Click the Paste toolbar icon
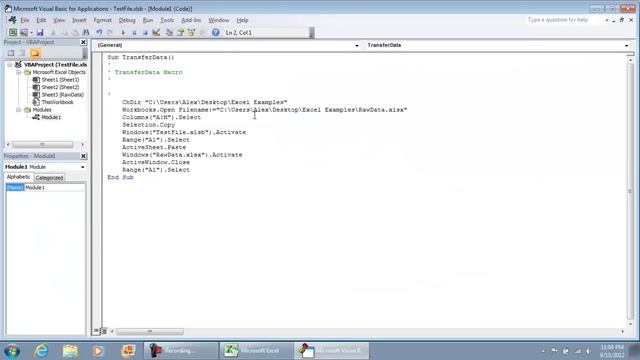The width and height of the screenshot is (640, 360). click(x=75, y=32)
